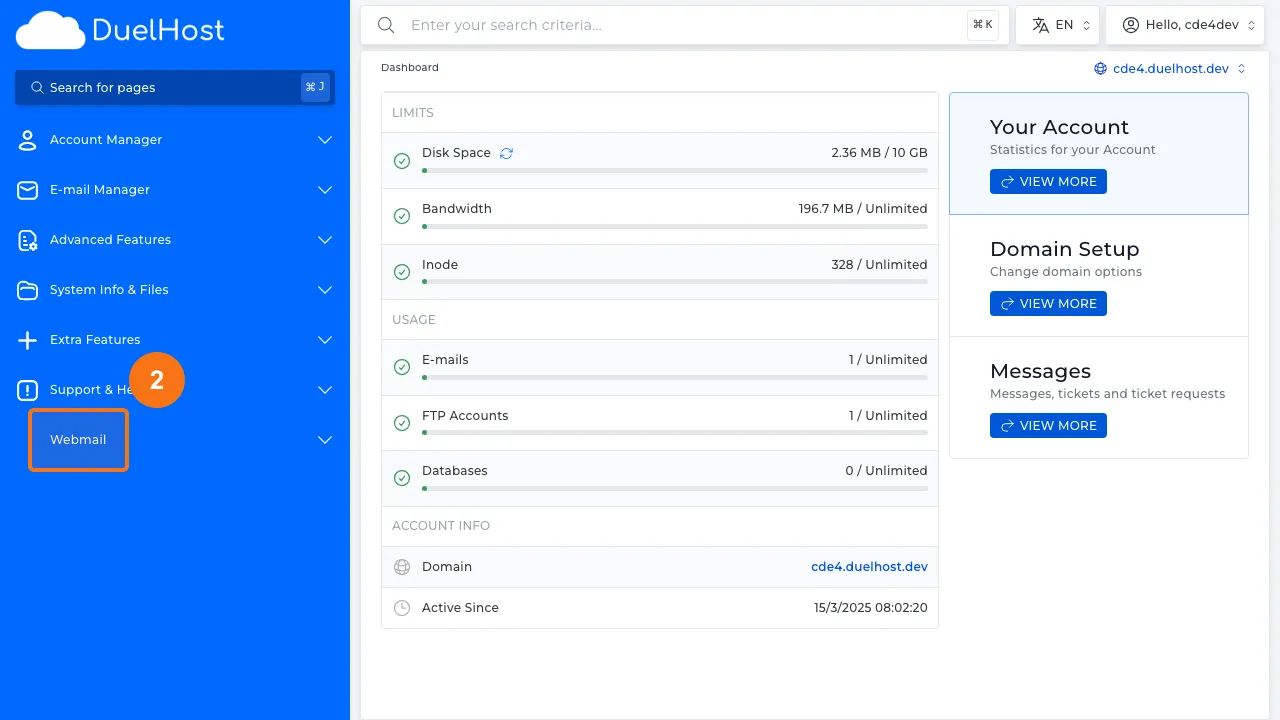Click the Extra Features plus icon

pos(28,340)
